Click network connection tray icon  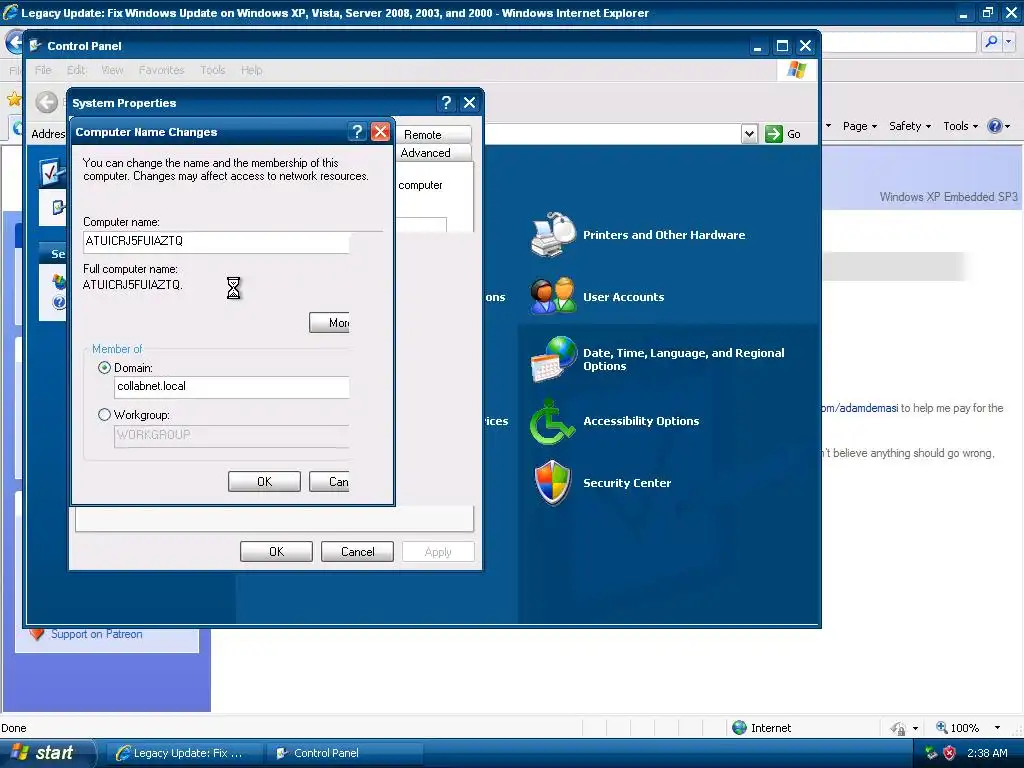[x=931, y=753]
